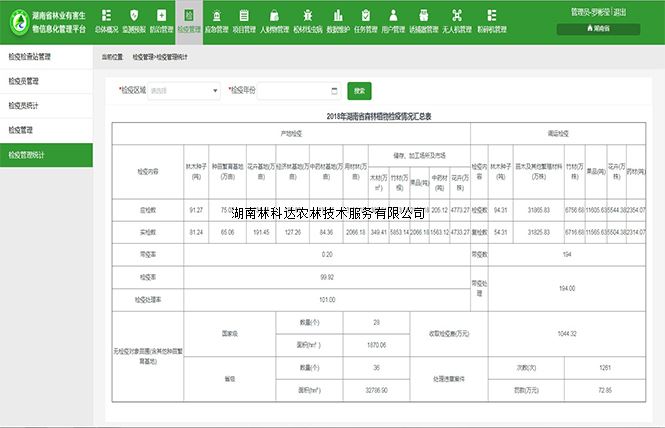
Task: Open 检疫管理 sidebar item
Action: [x=46, y=130]
